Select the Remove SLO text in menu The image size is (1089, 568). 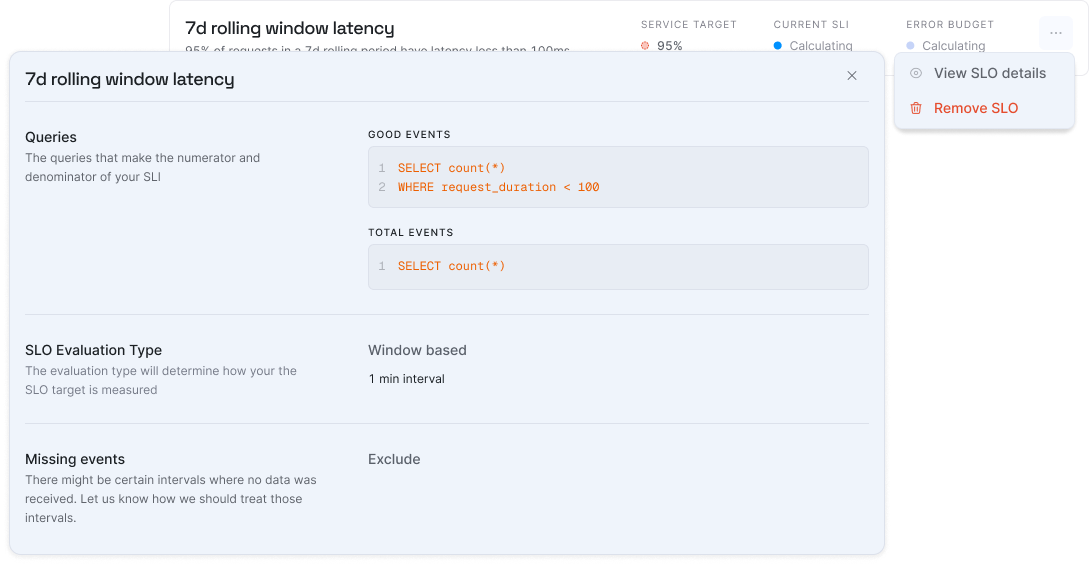click(x=975, y=109)
